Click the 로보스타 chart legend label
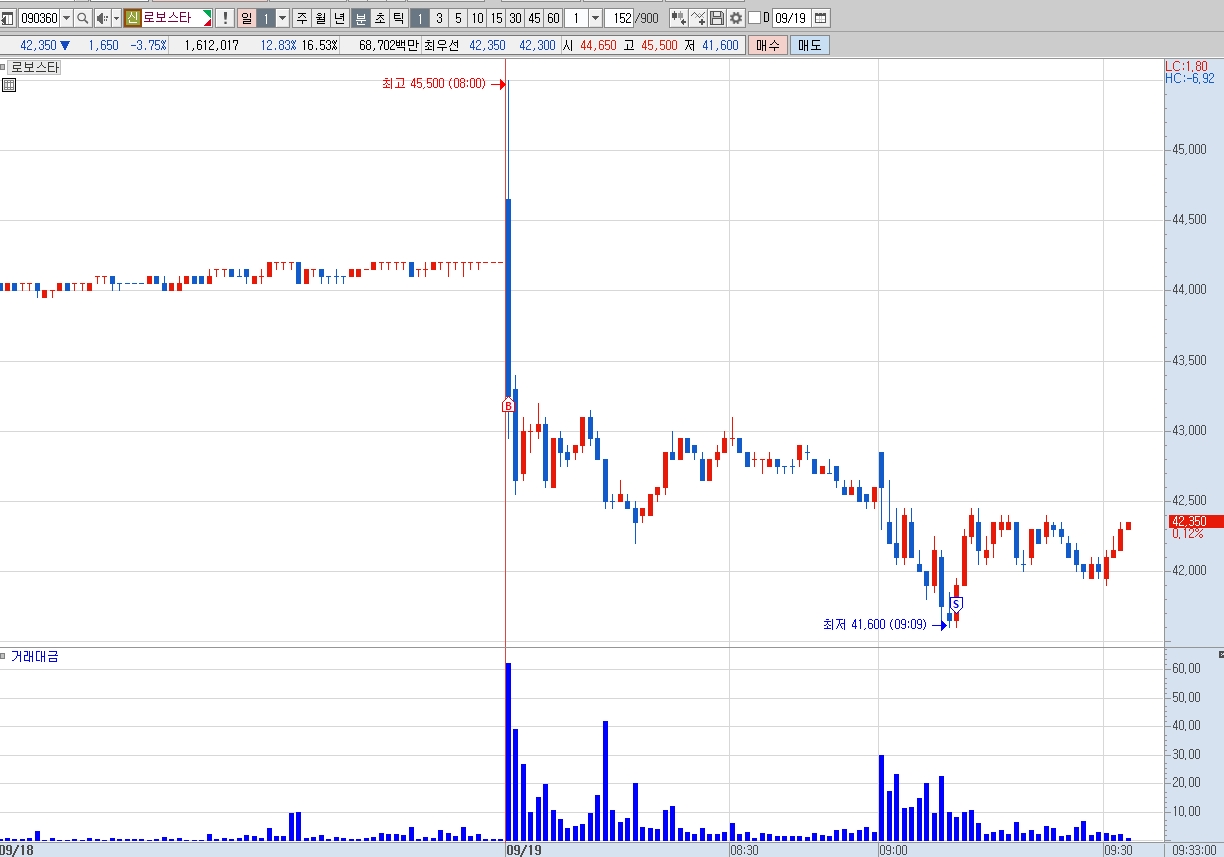Image resolution: width=1224 pixels, height=857 pixels. [35, 68]
